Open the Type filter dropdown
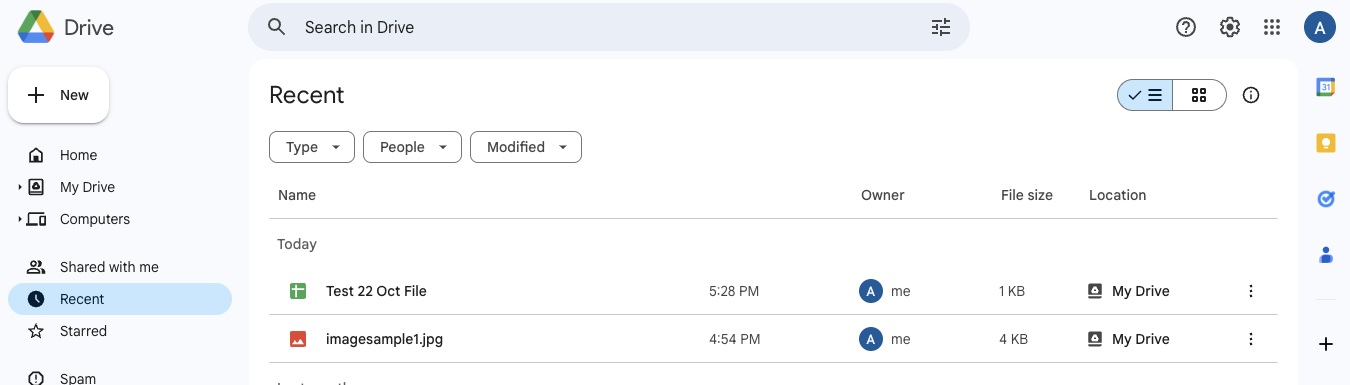This screenshot has height=385, width=1350. (312, 147)
